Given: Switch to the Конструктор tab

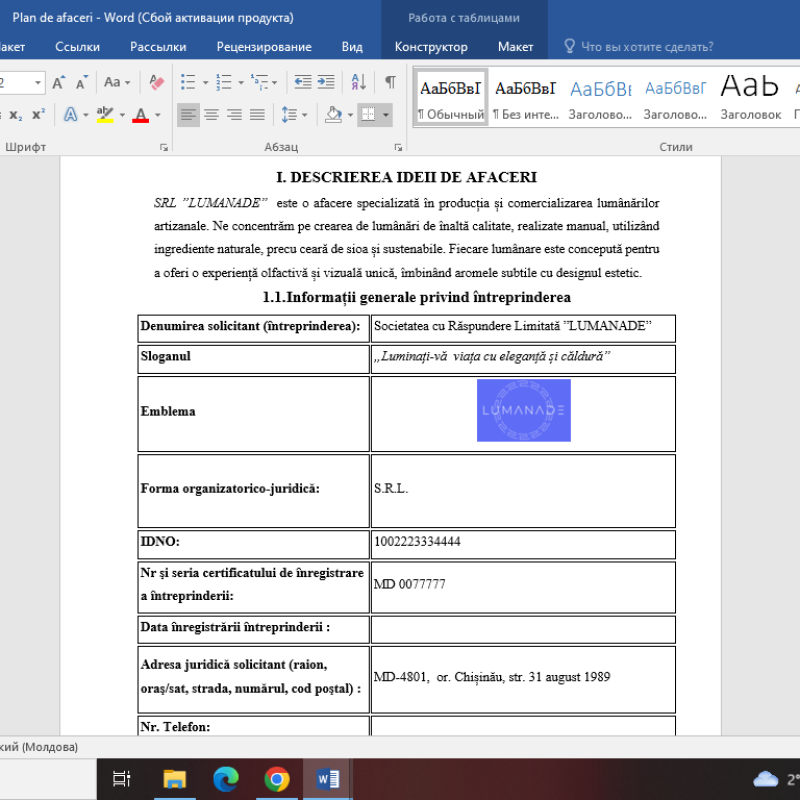Looking at the screenshot, I should coord(430,46).
